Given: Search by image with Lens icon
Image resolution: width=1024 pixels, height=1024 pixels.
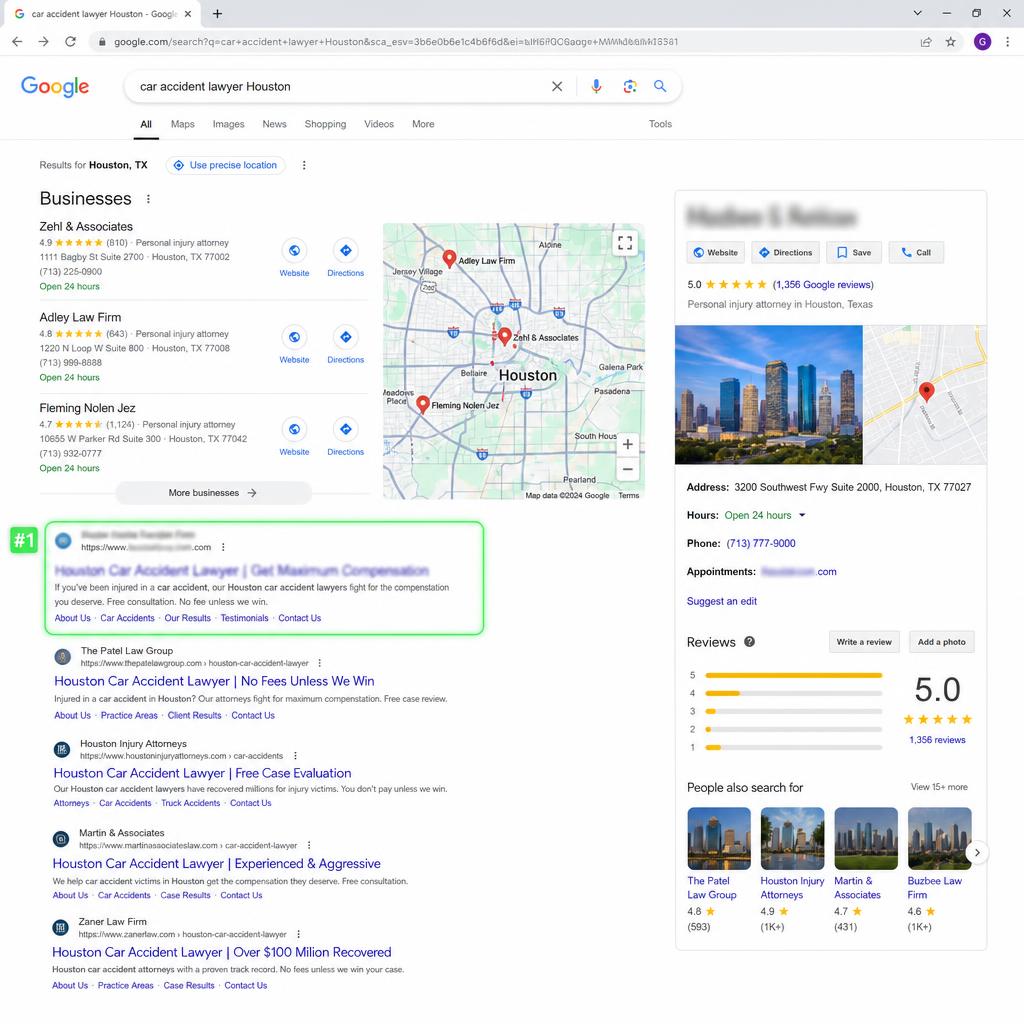Looking at the screenshot, I should [630, 86].
